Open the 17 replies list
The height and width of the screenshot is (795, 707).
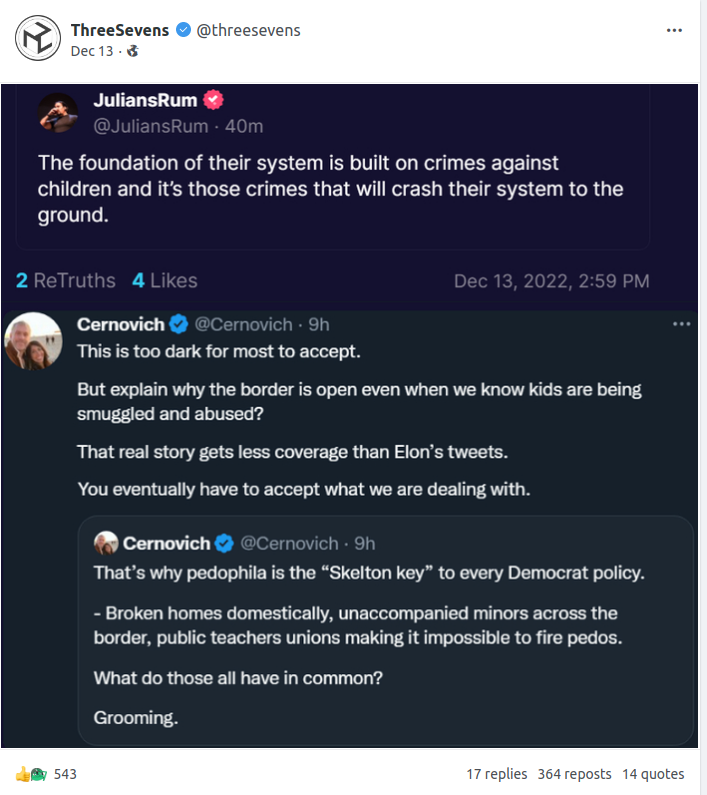click(x=497, y=774)
